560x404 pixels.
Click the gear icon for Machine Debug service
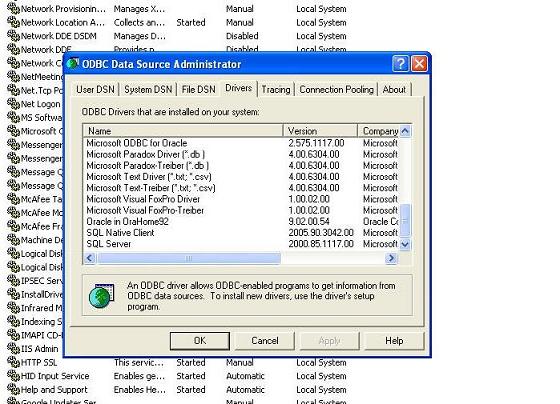click(x=13, y=240)
